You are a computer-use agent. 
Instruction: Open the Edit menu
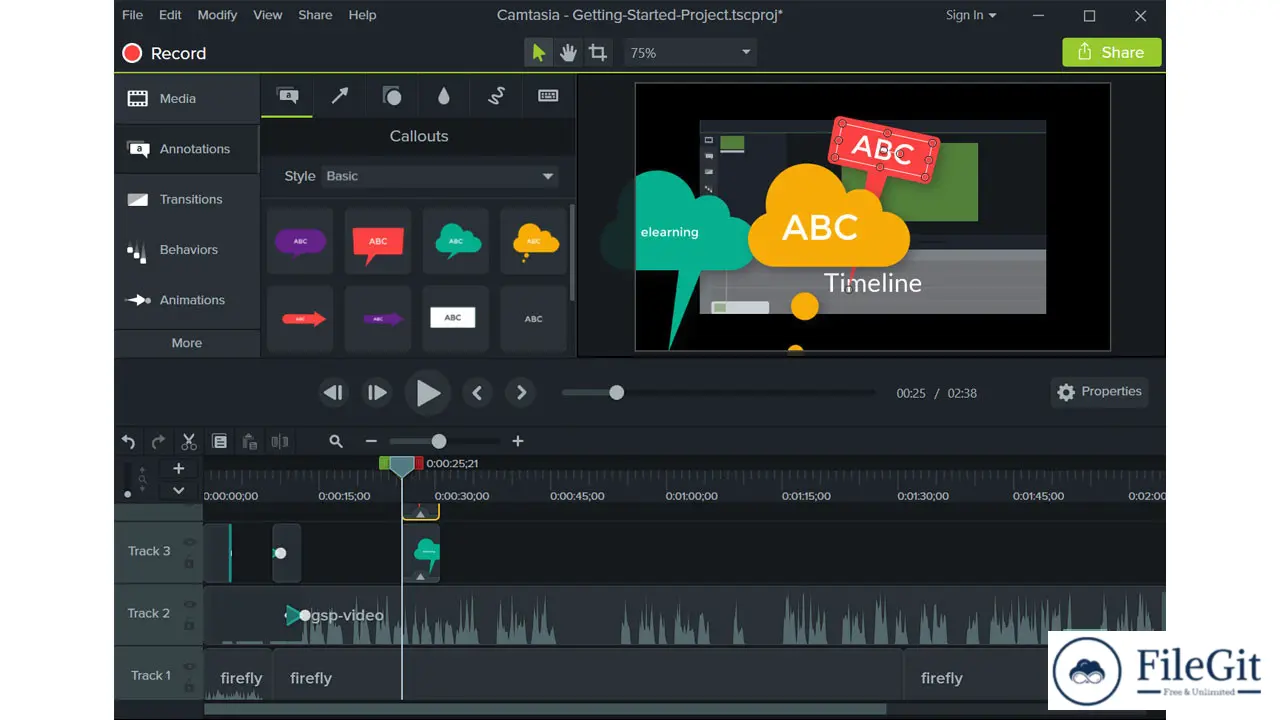170,15
